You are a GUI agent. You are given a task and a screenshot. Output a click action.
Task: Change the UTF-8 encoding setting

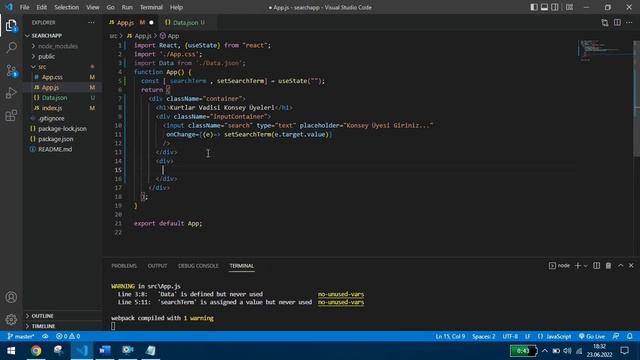click(x=510, y=336)
